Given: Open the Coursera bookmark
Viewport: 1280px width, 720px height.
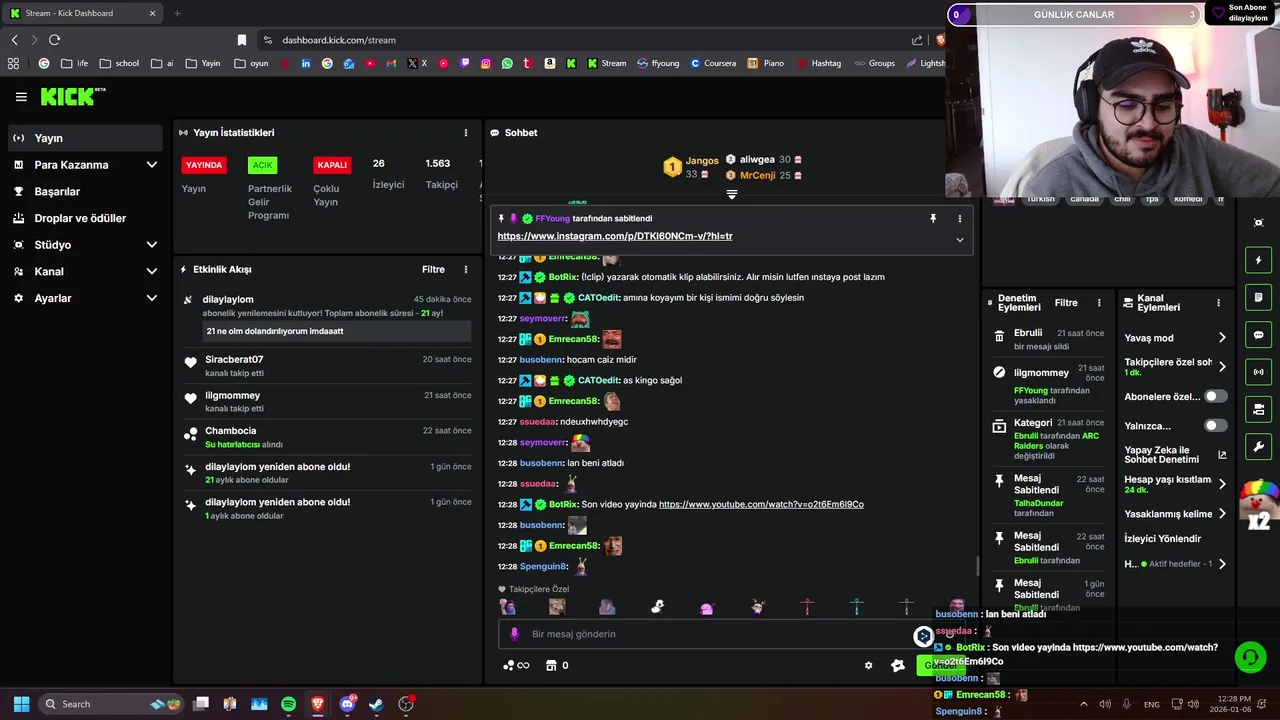Looking at the screenshot, I should (713, 63).
